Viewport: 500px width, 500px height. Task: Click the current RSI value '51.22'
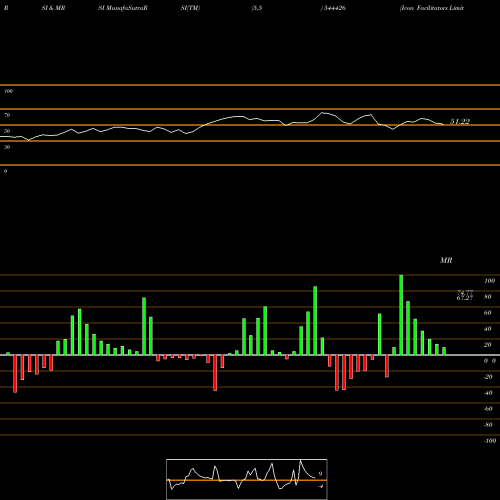point(460,122)
